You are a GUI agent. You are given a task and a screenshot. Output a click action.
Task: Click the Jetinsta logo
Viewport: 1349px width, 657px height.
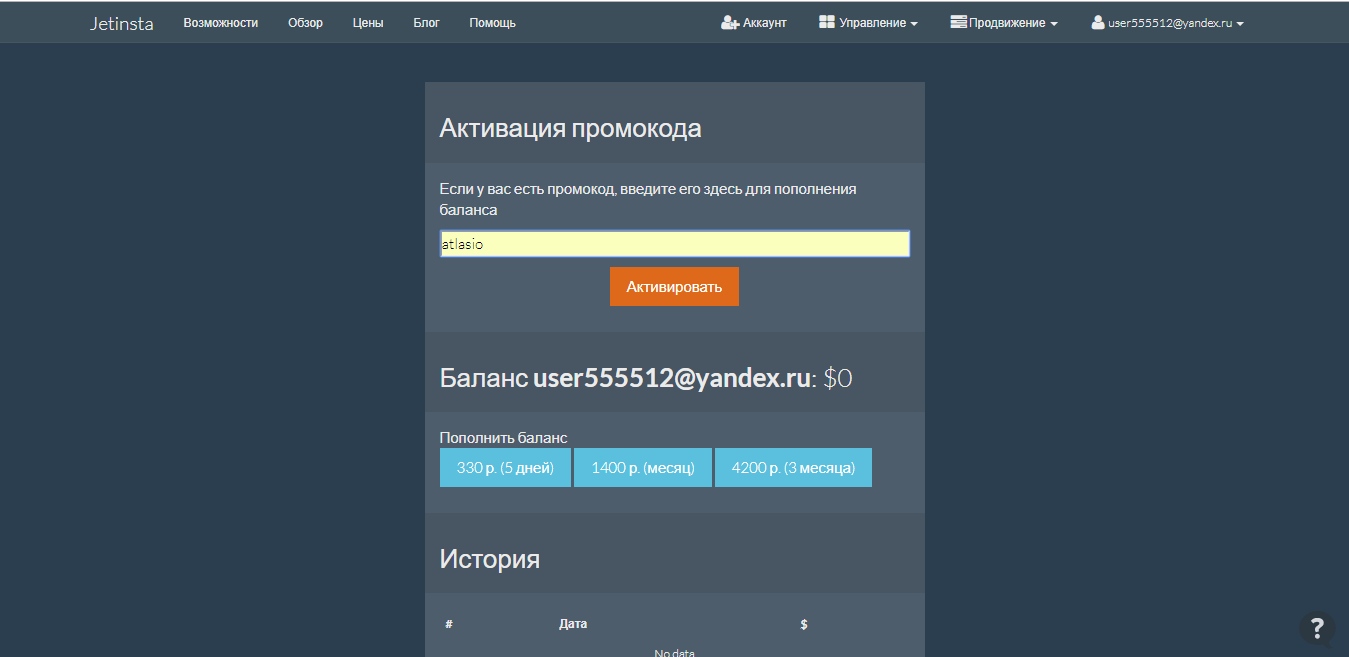pyautogui.click(x=121, y=23)
